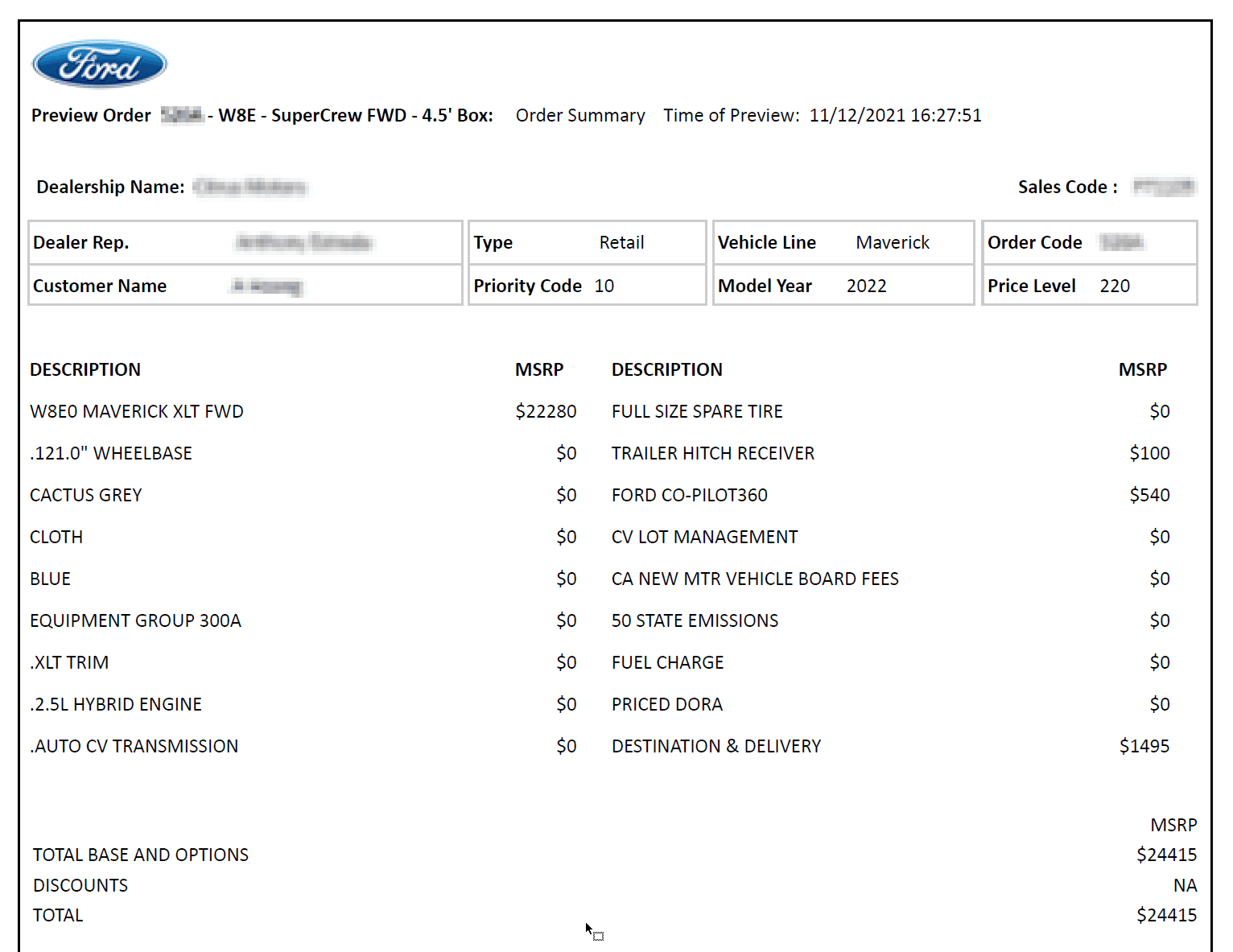
Task: Click the 'BLUE' line item
Action: point(50,579)
